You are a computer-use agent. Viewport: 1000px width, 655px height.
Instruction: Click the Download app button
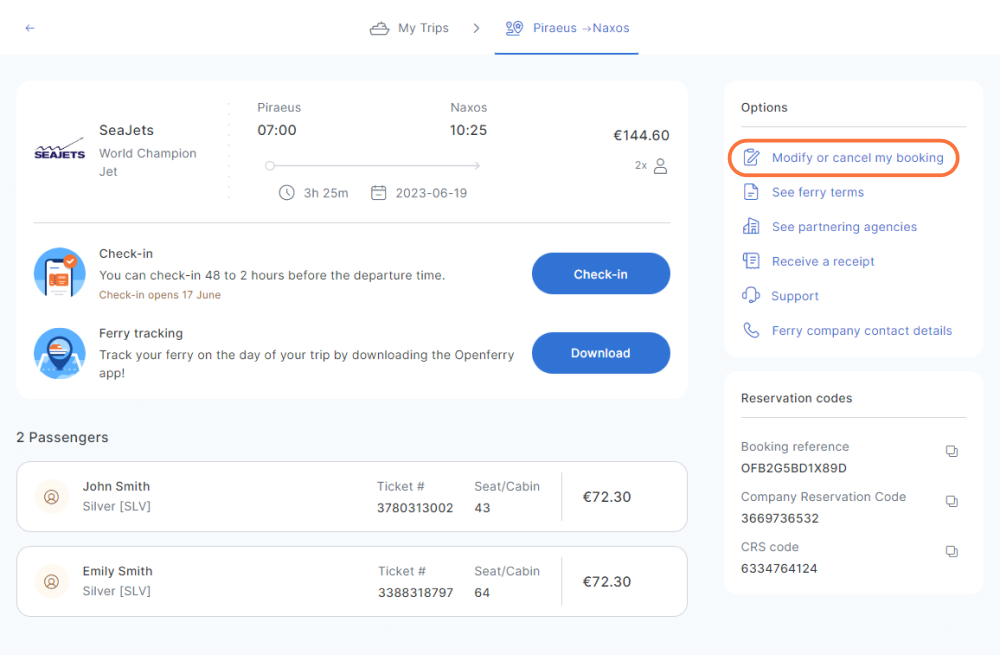point(601,353)
